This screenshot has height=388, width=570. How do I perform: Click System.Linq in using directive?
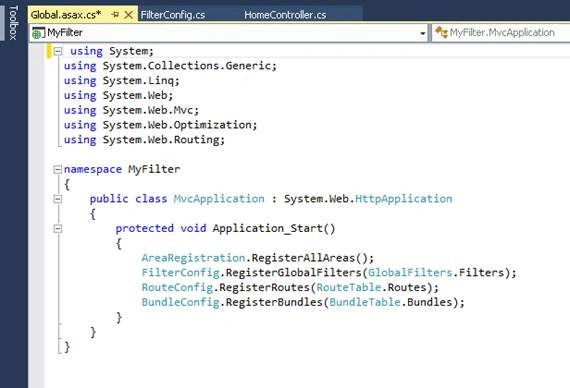(141, 81)
